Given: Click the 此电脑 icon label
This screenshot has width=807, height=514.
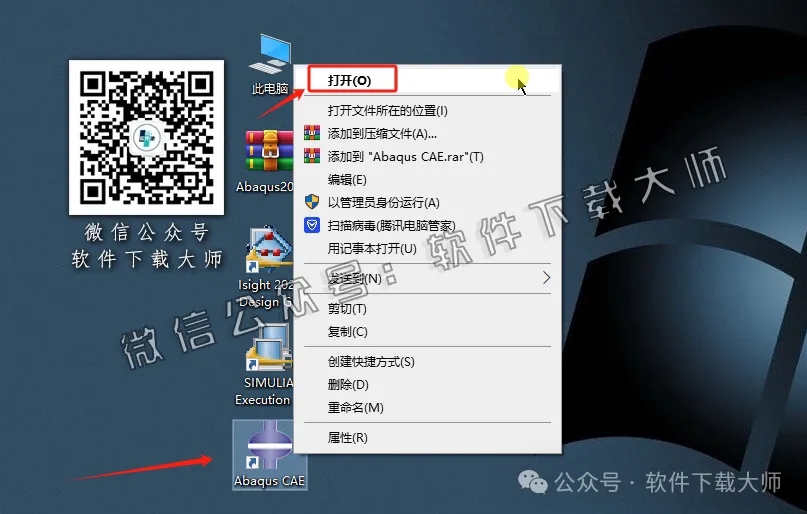Looking at the screenshot, I should click(x=270, y=88).
